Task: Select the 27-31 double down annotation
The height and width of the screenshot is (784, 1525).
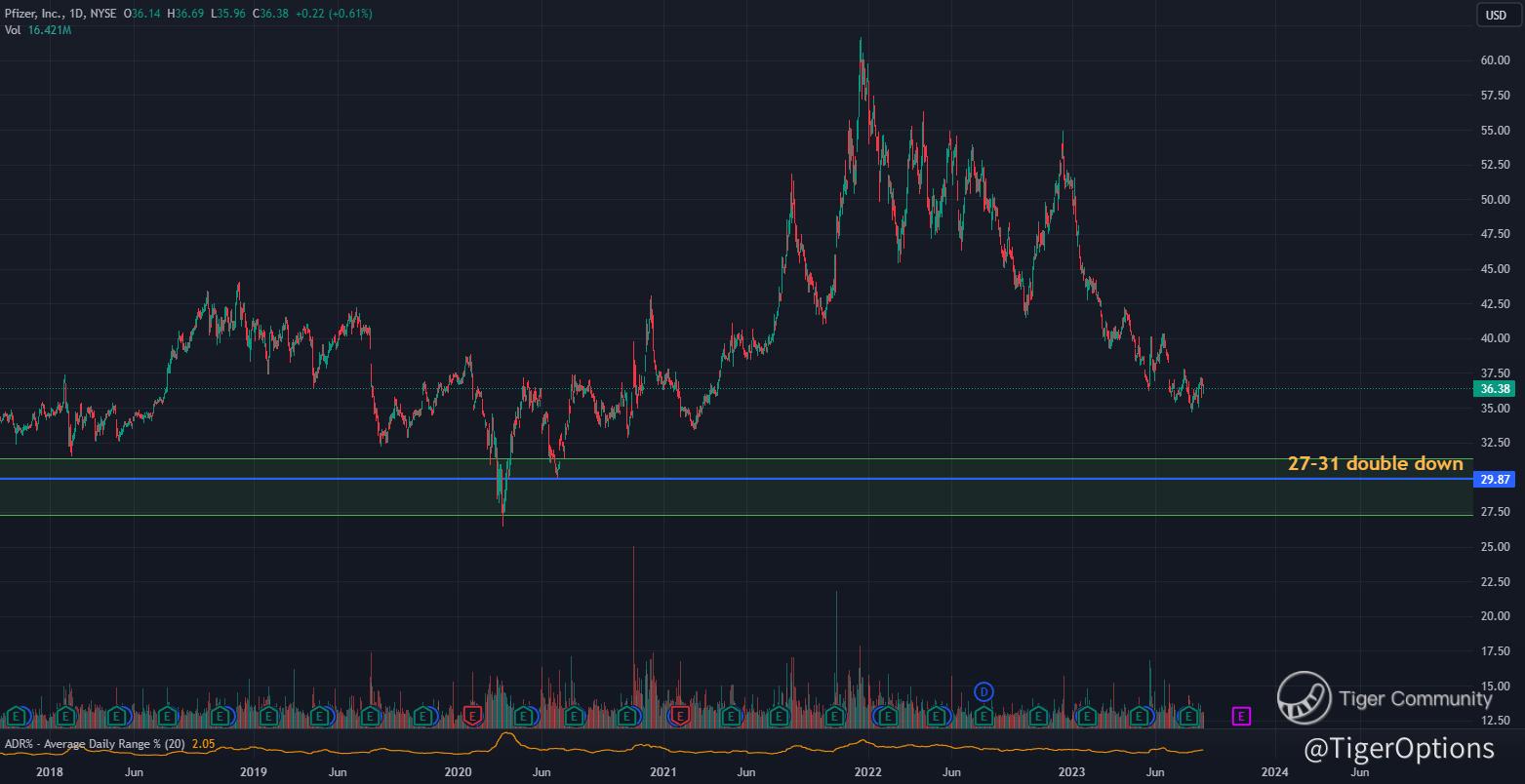Action: (1375, 464)
